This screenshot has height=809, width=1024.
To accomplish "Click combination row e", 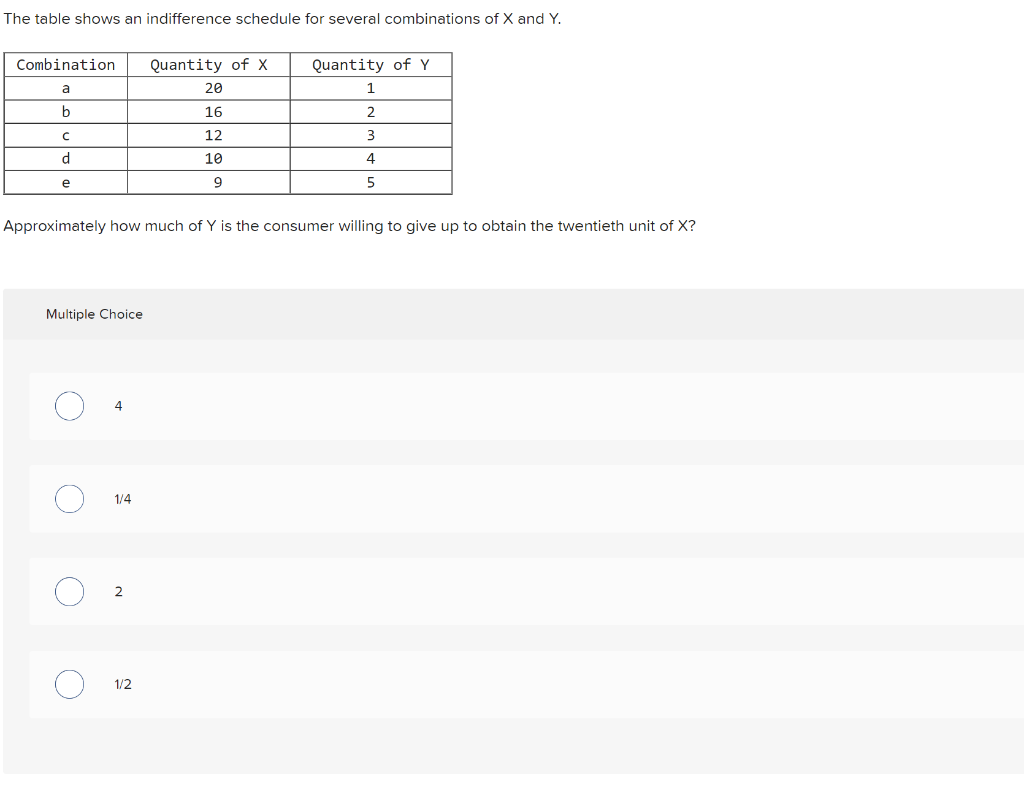I will click(x=66, y=181).
